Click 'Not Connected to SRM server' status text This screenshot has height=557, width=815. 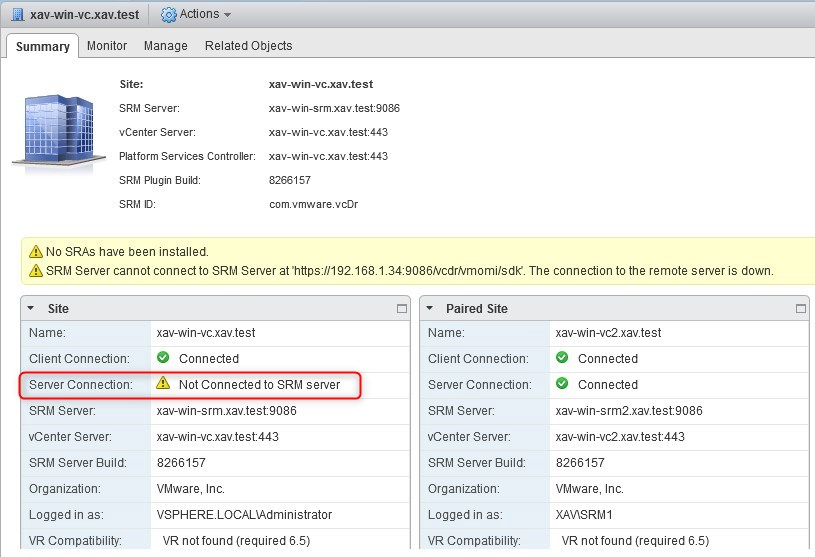pos(259,384)
